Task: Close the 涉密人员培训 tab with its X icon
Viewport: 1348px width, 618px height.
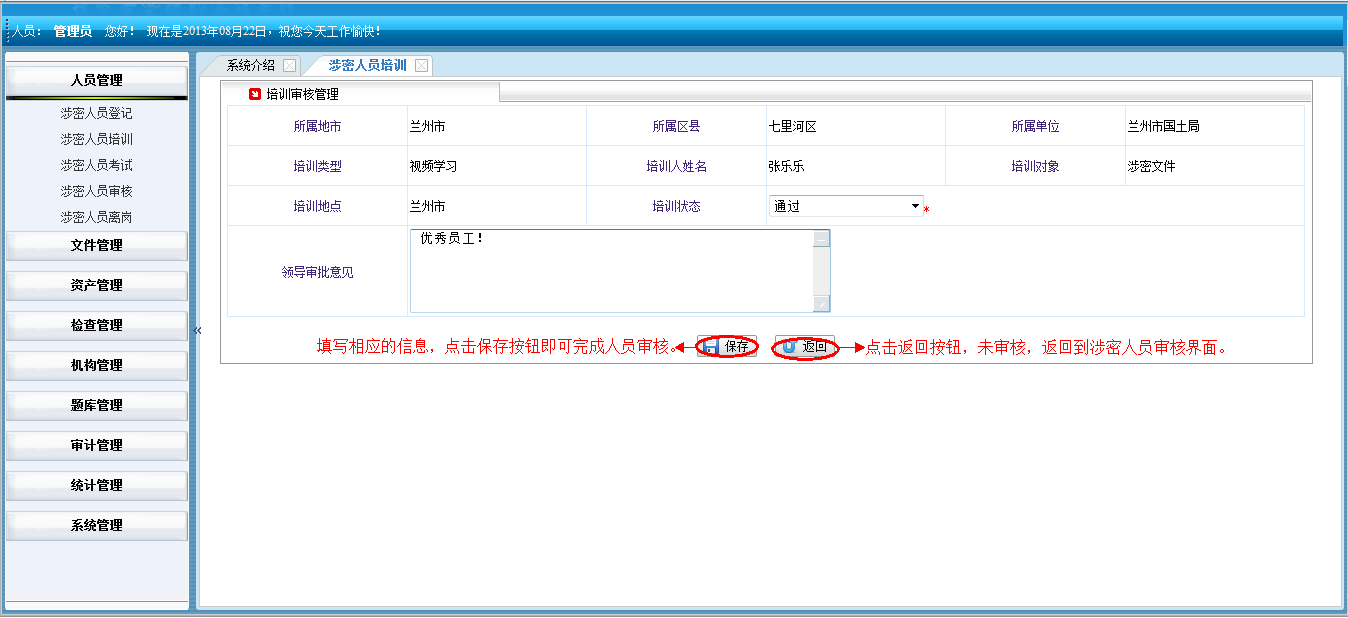Action: pos(422,66)
